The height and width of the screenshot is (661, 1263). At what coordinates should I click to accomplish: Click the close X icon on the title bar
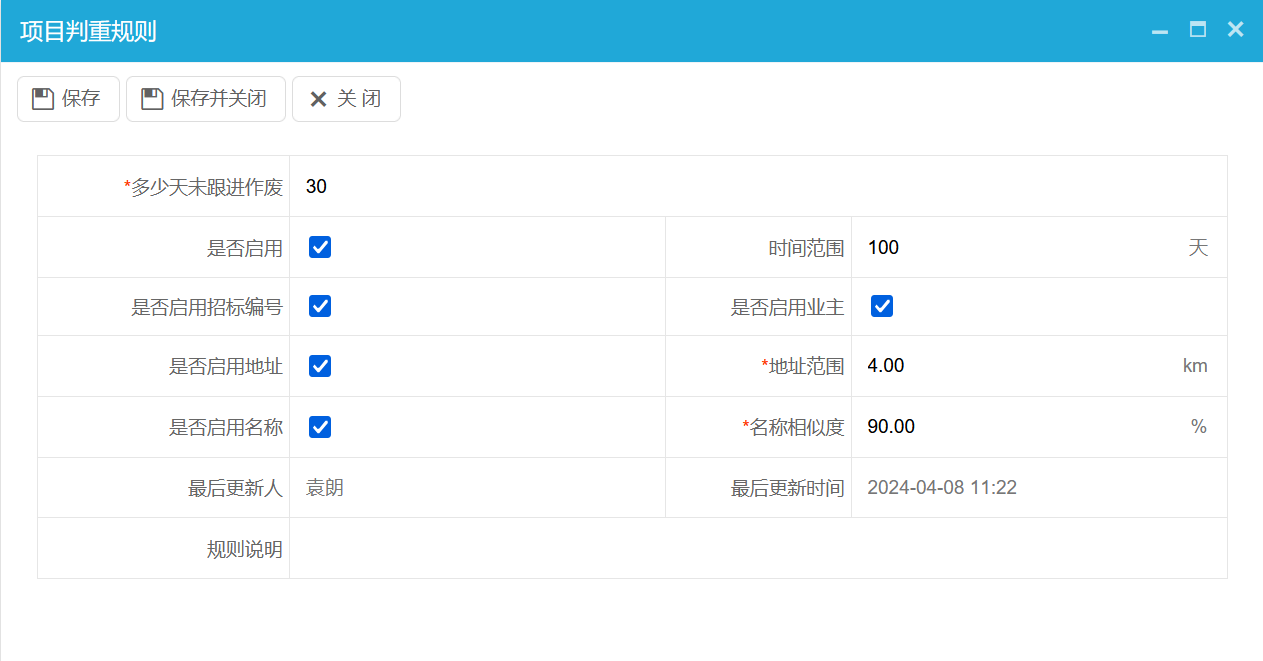[1235, 29]
